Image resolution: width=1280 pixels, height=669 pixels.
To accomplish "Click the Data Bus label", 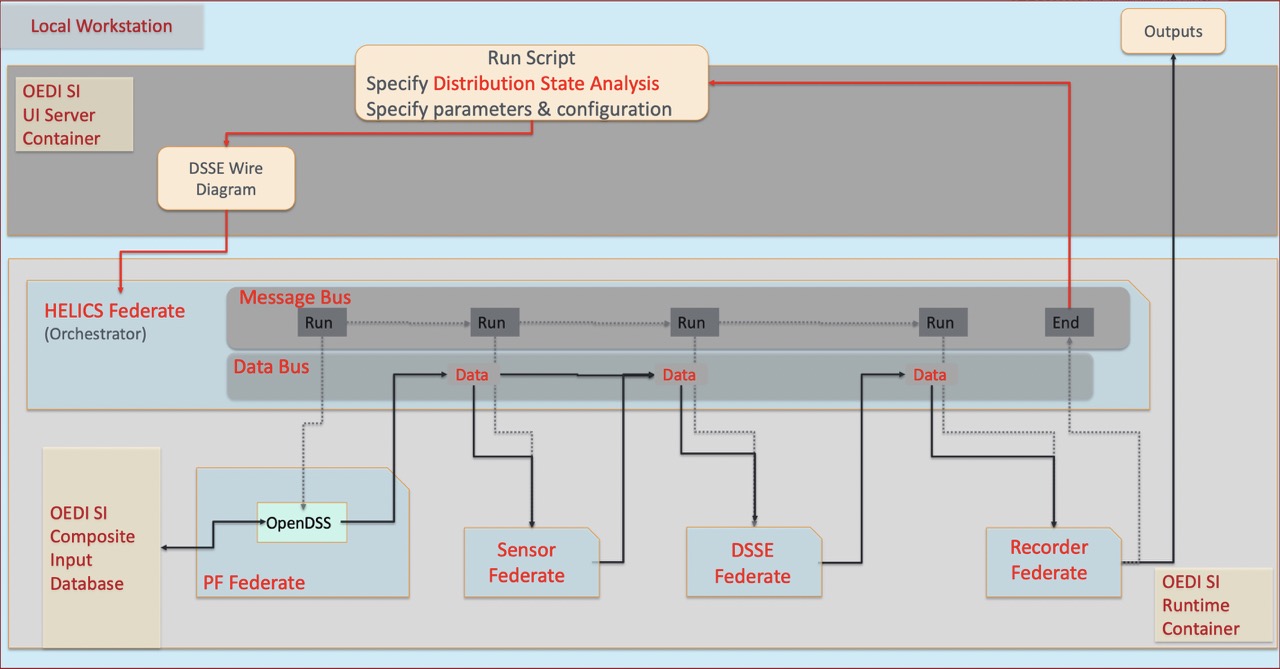I will click(x=271, y=367).
